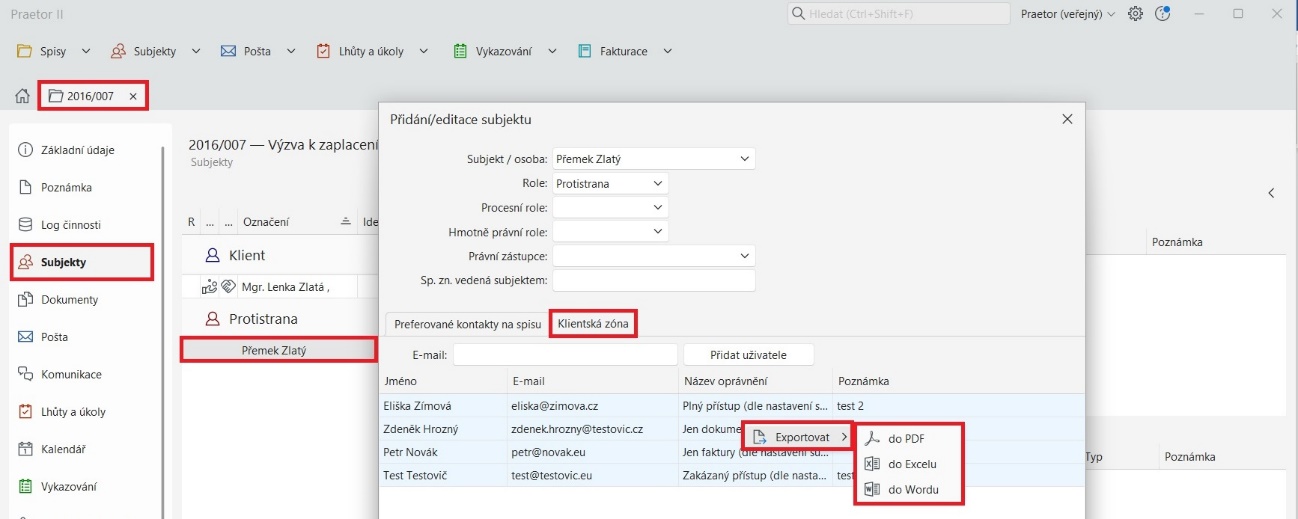The width and height of the screenshot is (1298, 519).
Task: Click the Jméno column header
Action: pos(443,381)
